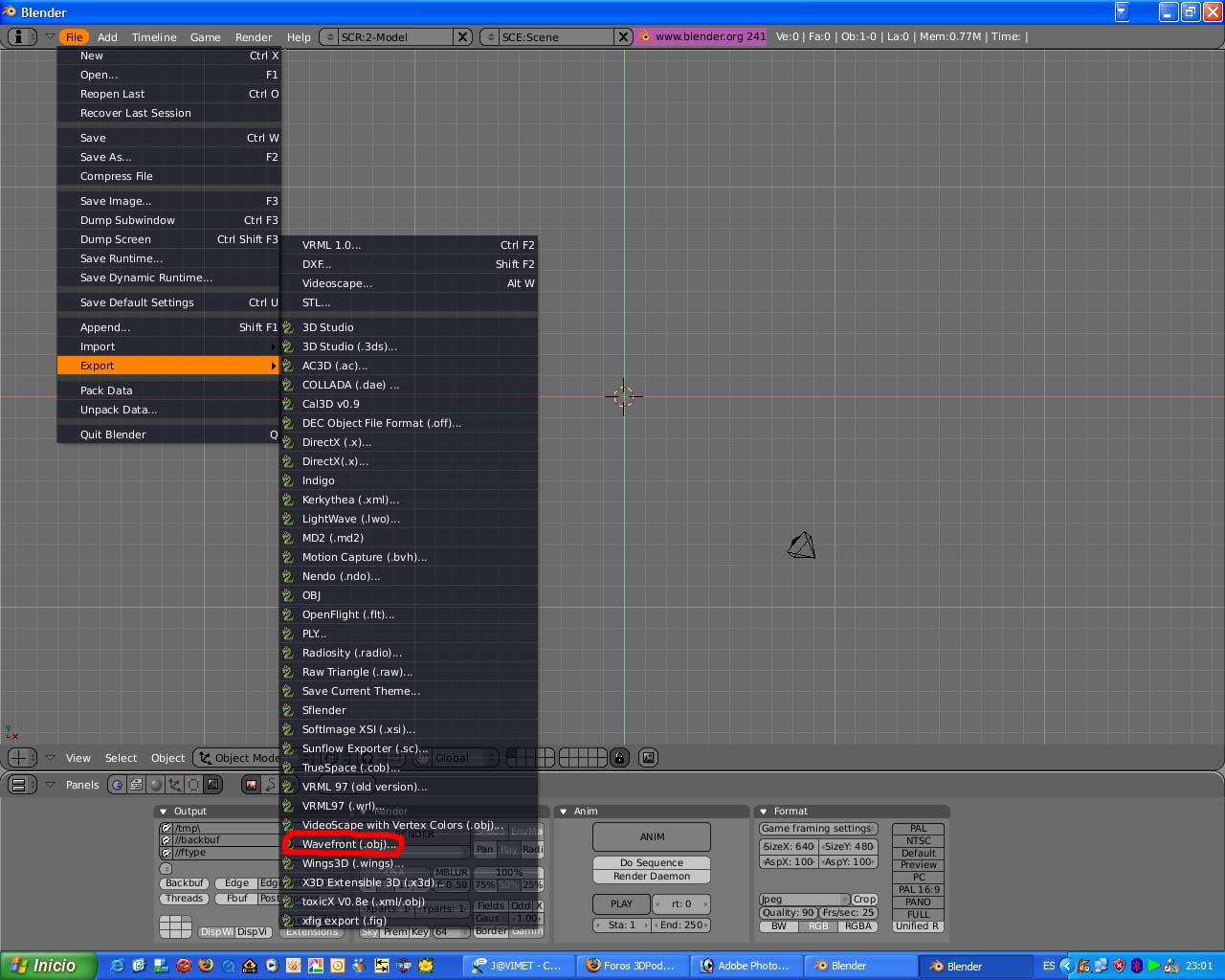The height and width of the screenshot is (980, 1225).
Task: Select the Logic context button in Panels
Action: coord(117,785)
